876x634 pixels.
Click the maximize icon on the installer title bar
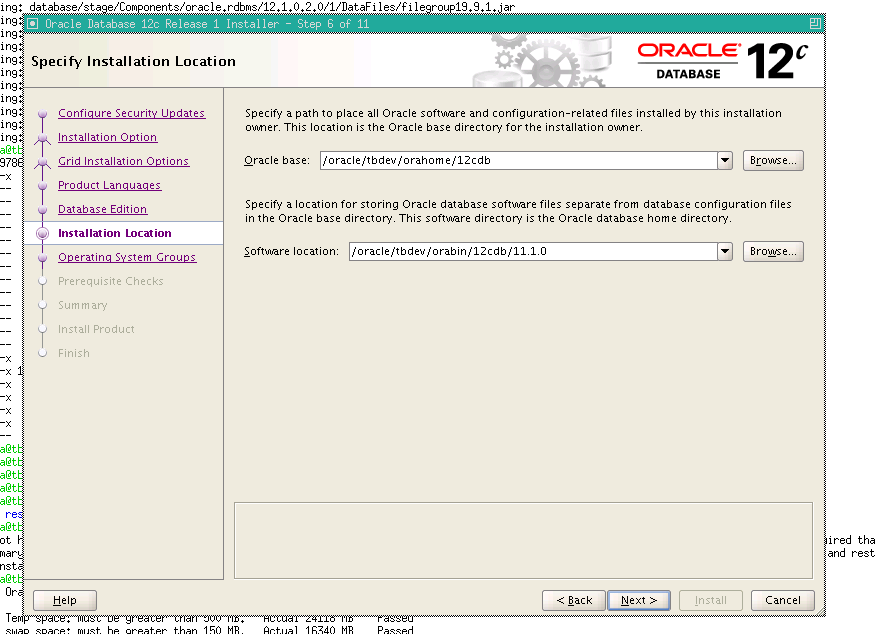point(816,22)
